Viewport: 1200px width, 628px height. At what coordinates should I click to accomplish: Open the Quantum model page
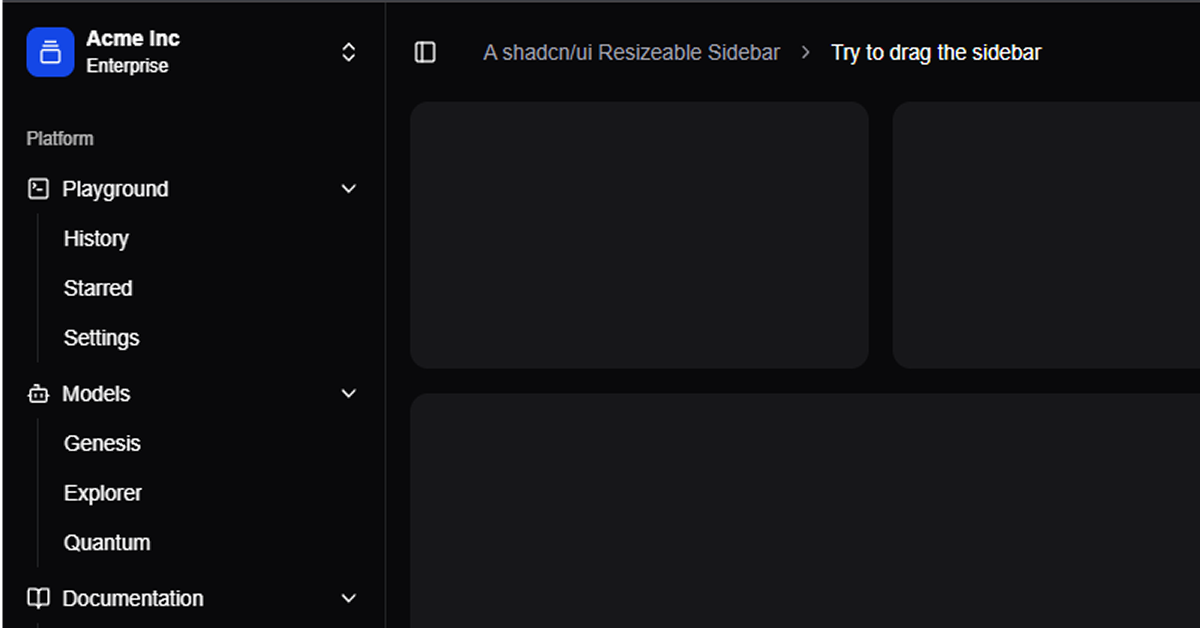pos(107,542)
